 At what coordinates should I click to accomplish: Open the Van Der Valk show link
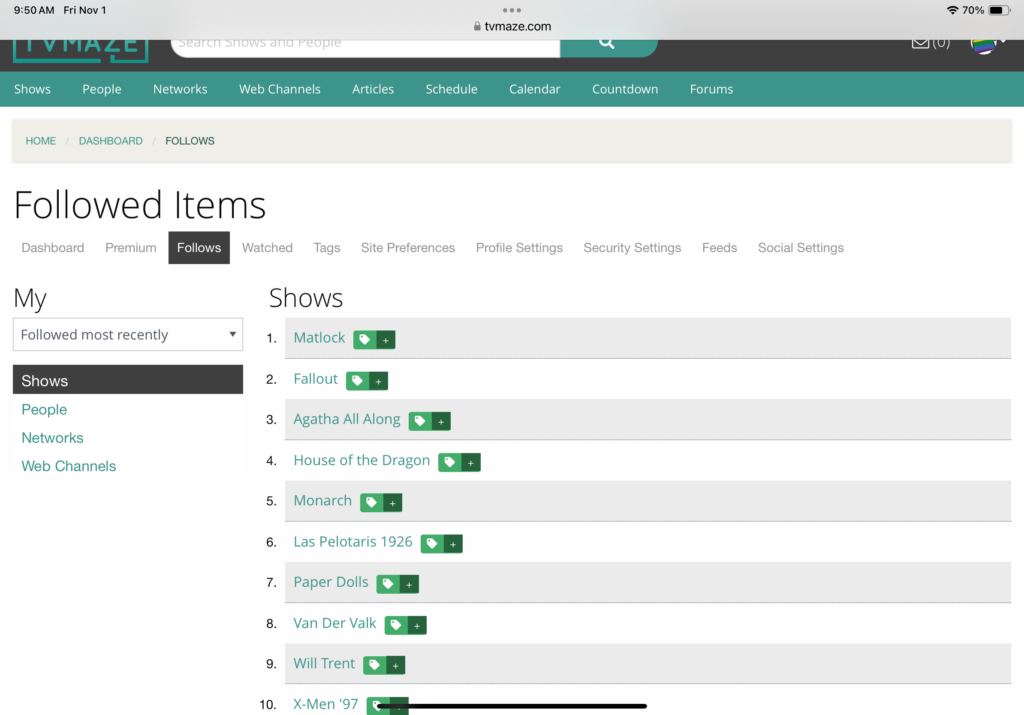pos(334,623)
